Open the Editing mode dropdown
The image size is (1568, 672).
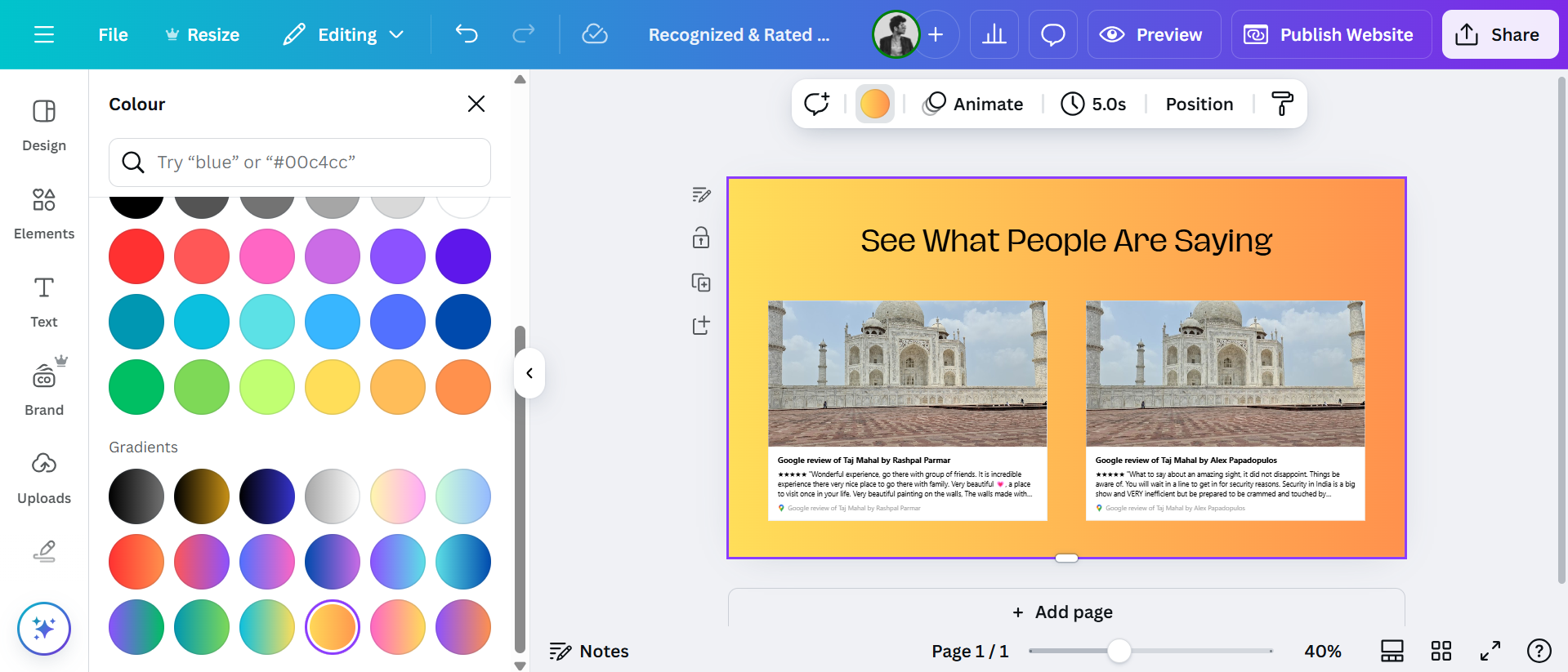click(344, 34)
